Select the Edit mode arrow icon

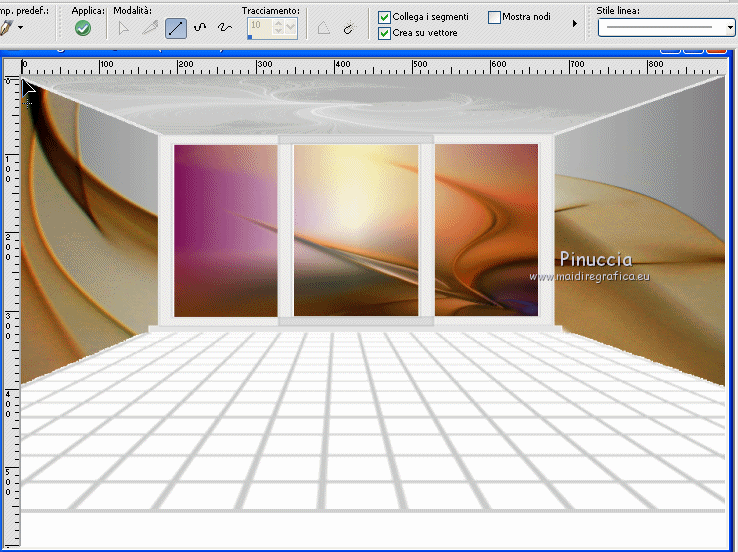click(x=123, y=28)
